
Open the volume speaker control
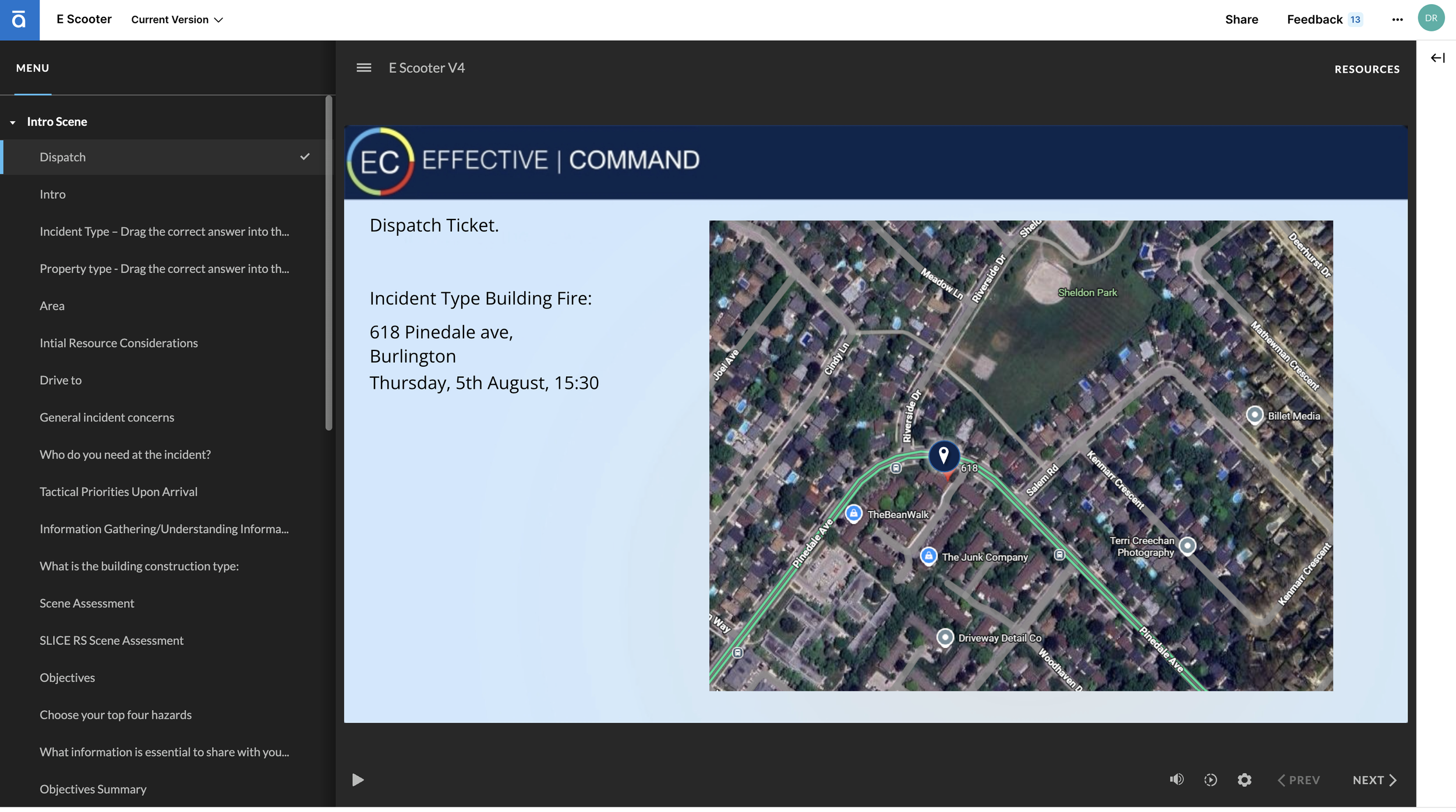pos(1176,780)
